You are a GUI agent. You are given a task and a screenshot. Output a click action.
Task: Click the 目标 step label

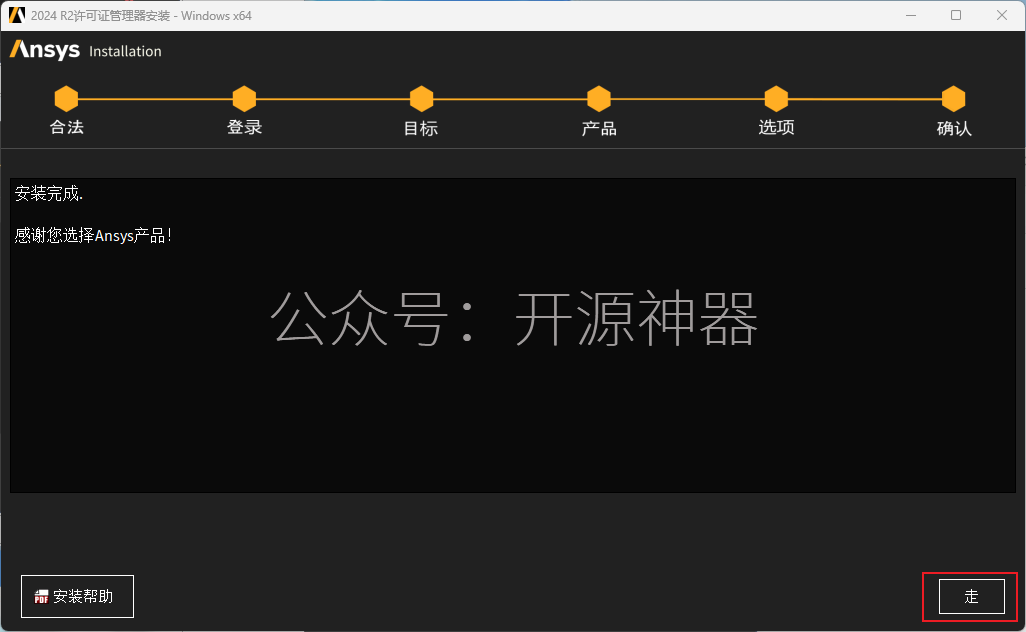pyautogui.click(x=421, y=128)
